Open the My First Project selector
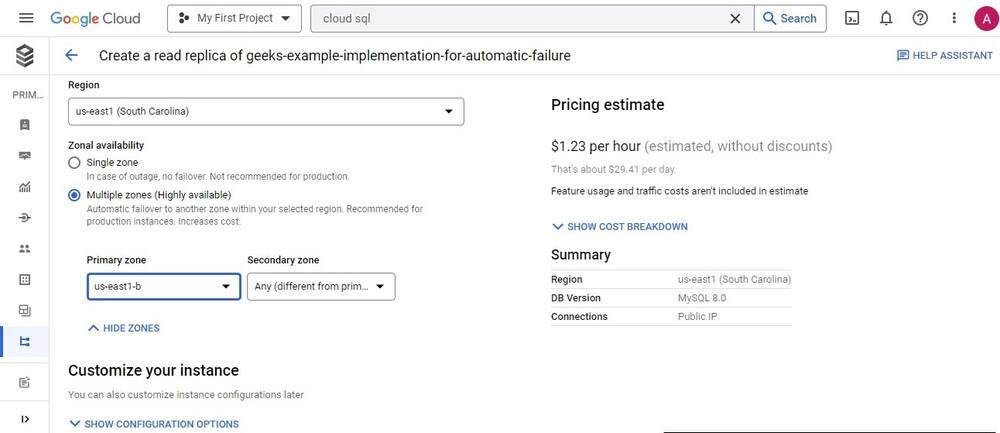 pyautogui.click(x=234, y=18)
